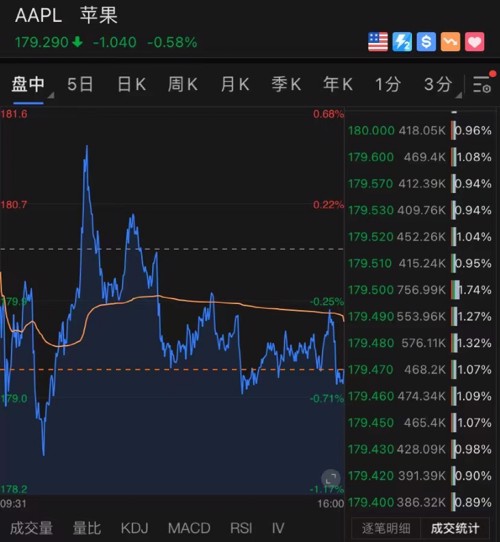This screenshot has width=500, height=542.
Task: Tap the US flag market icon
Action: [378, 42]
